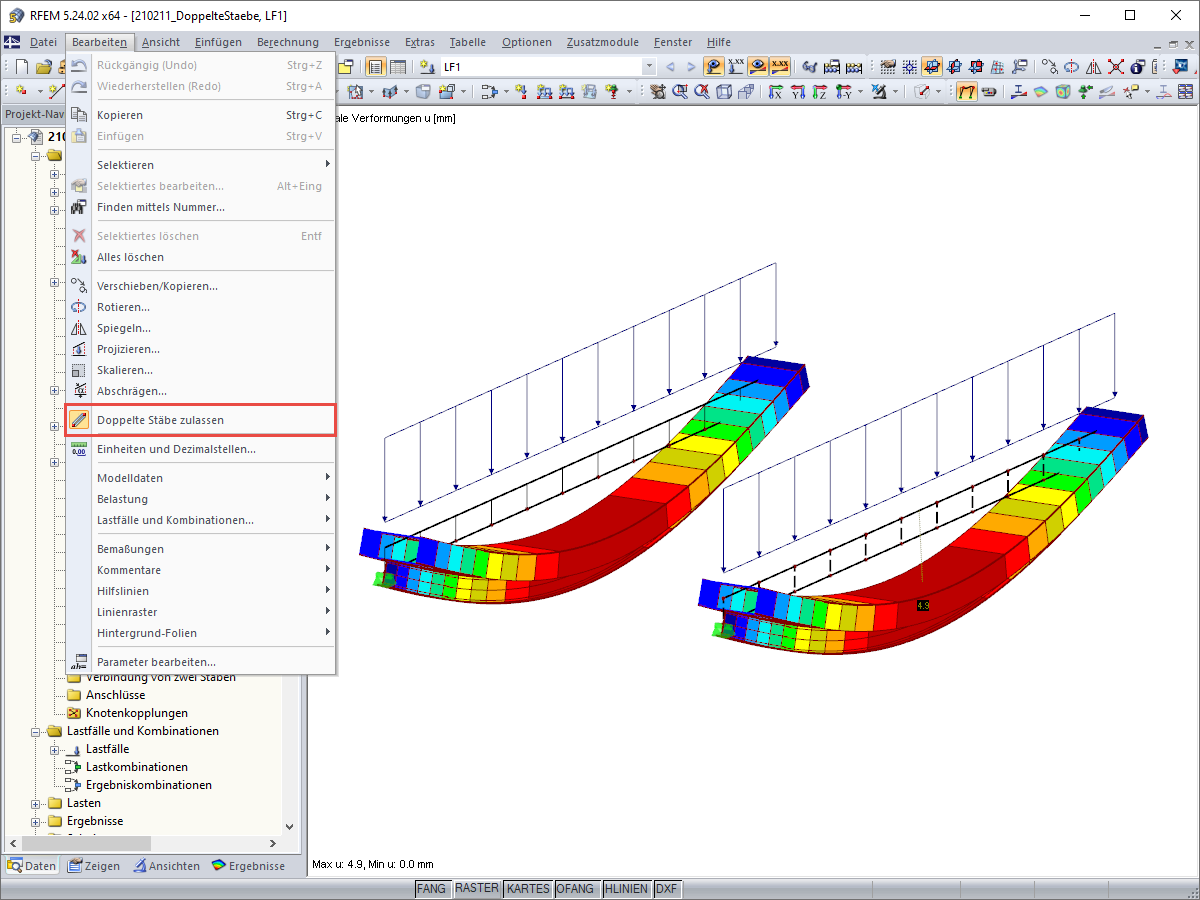This screenshot has width=1200, height=900.
Task: Select the view in X direction icon
Action: click(775, 91)
